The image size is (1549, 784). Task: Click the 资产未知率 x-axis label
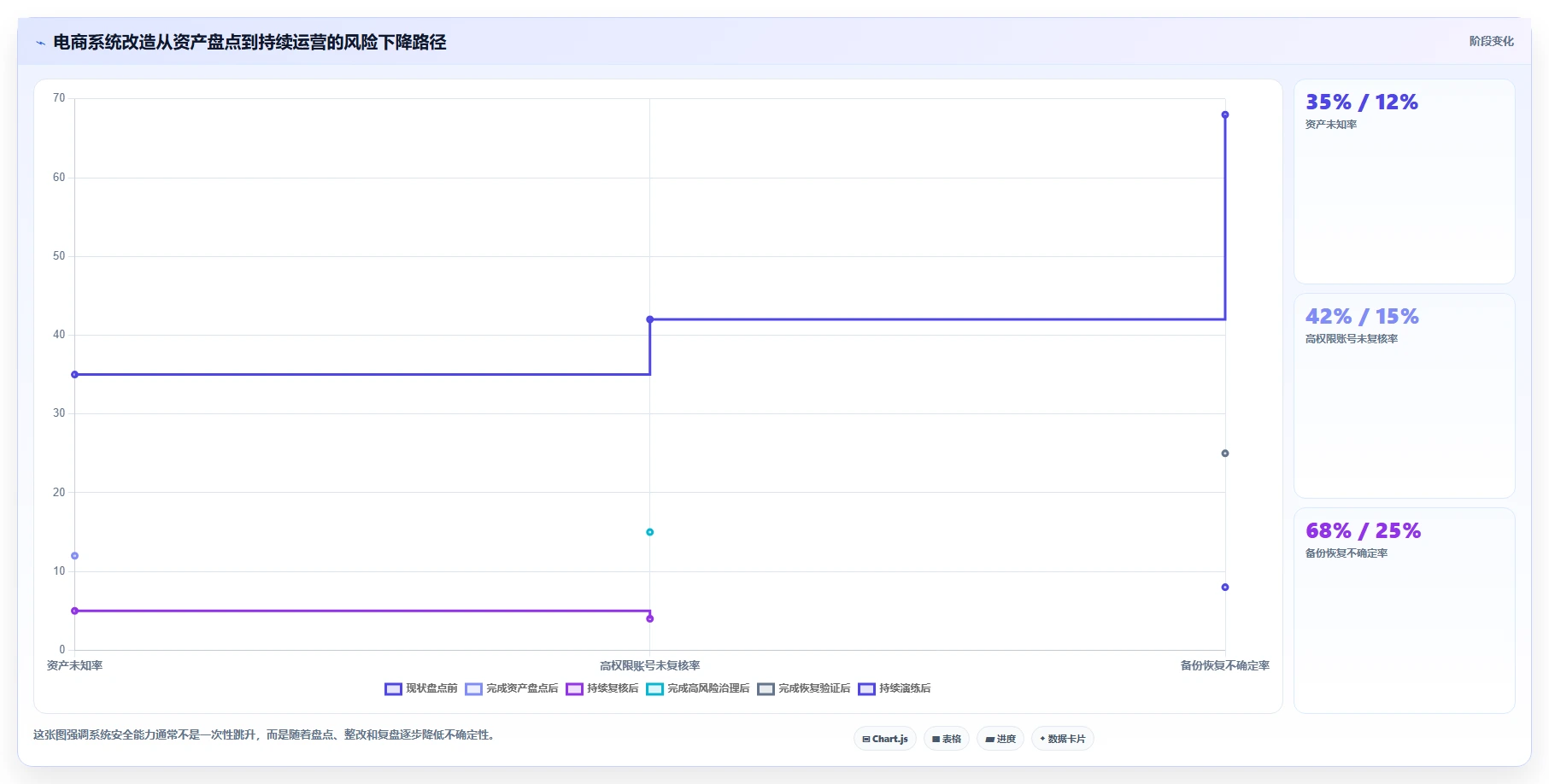[74, 665]
